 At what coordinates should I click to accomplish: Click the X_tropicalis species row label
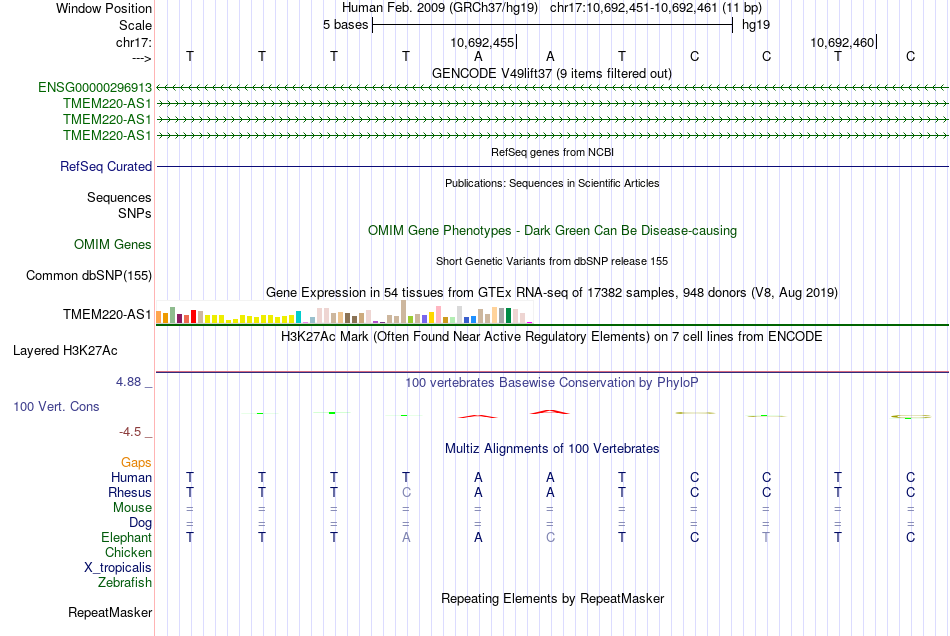click(x=118, y=568)
